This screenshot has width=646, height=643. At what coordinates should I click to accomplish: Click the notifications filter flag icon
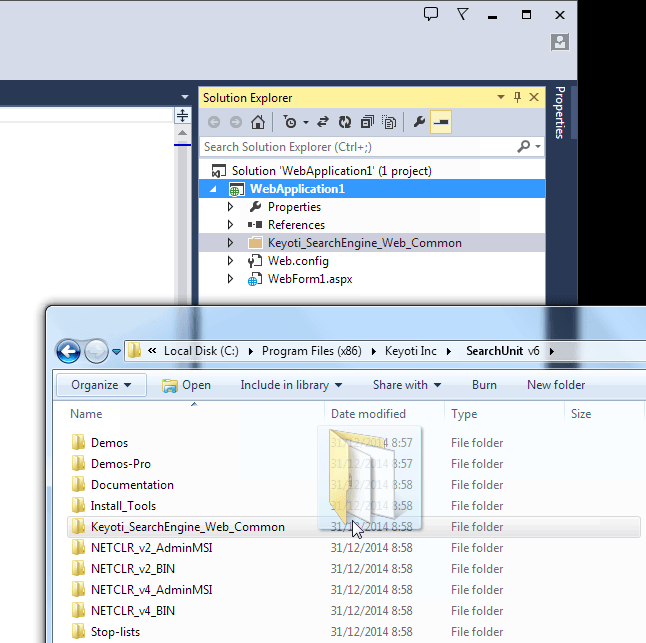point(463,14)
